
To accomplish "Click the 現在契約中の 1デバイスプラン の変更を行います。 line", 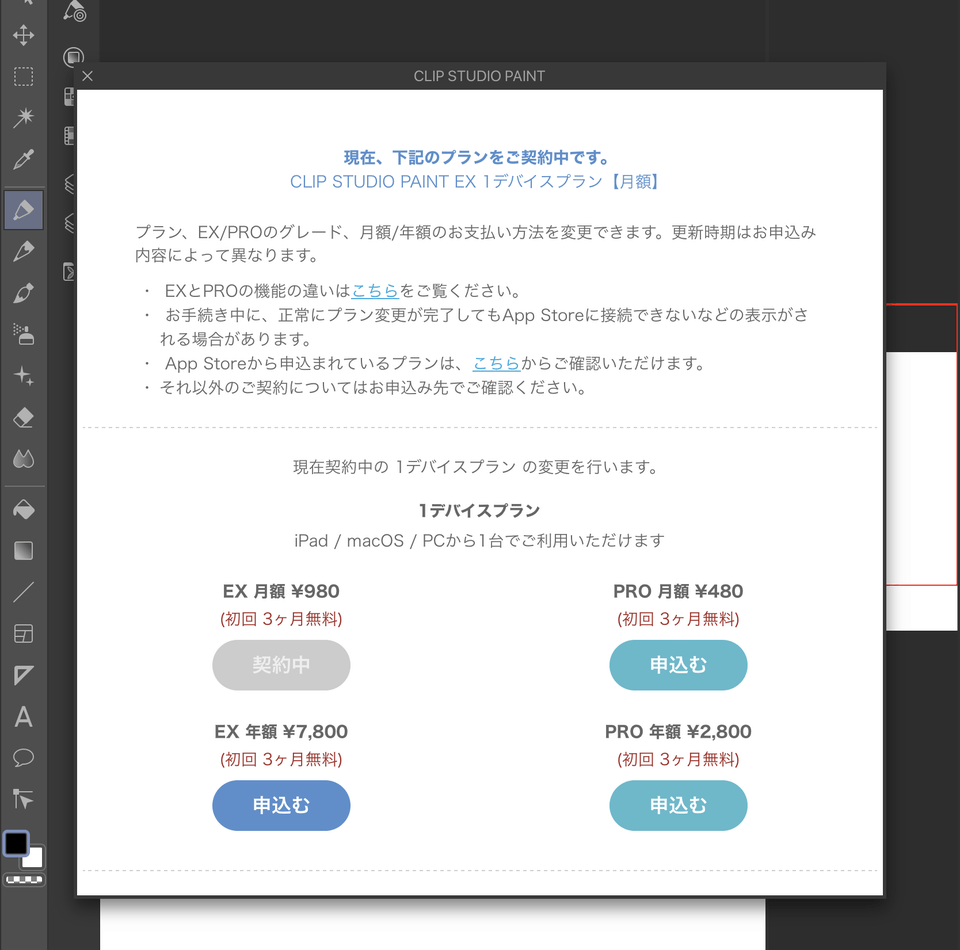I will coord(476,467).
